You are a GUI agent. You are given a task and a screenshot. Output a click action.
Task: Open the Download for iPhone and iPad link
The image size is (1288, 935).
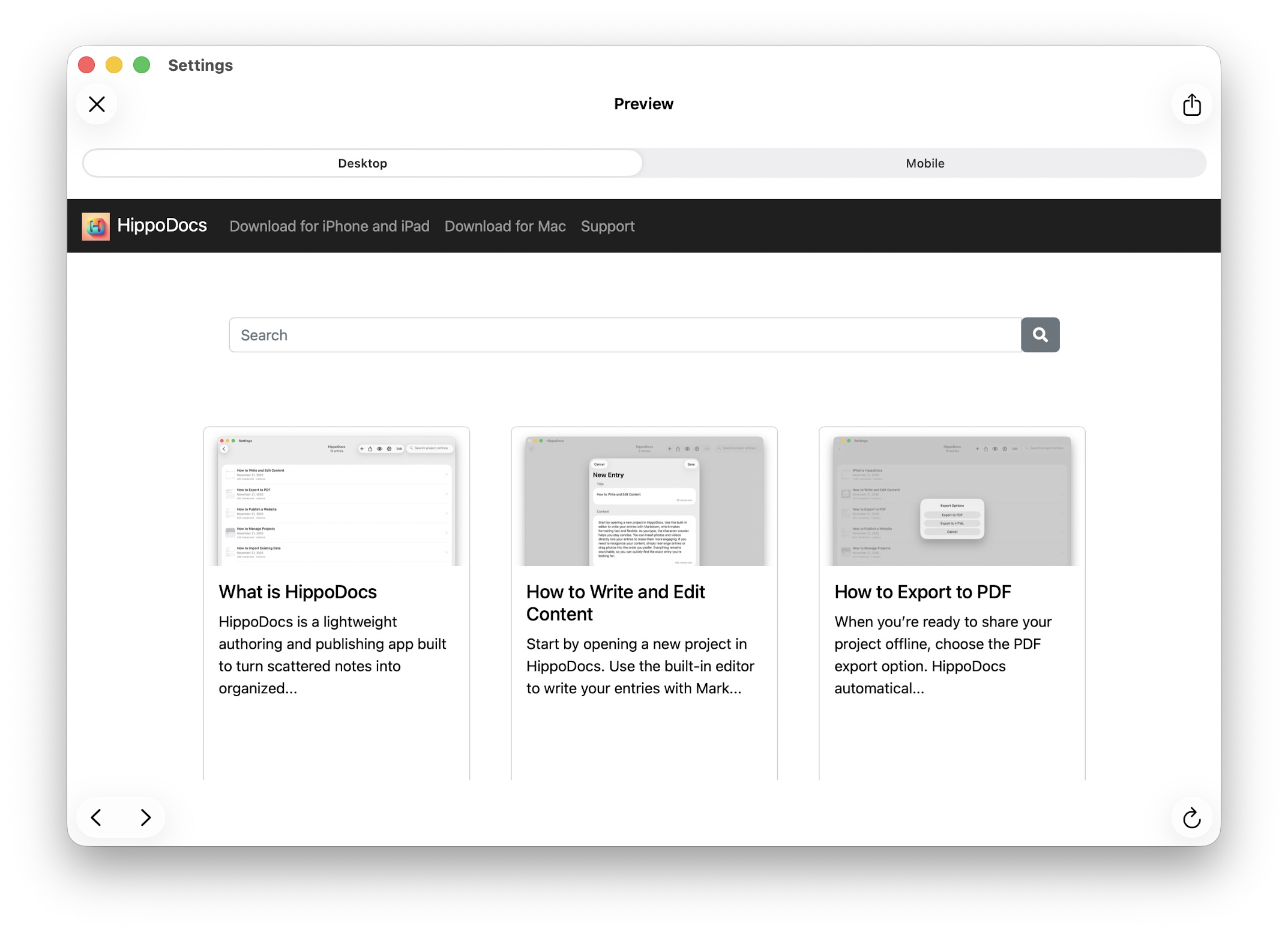pos(329,226)
